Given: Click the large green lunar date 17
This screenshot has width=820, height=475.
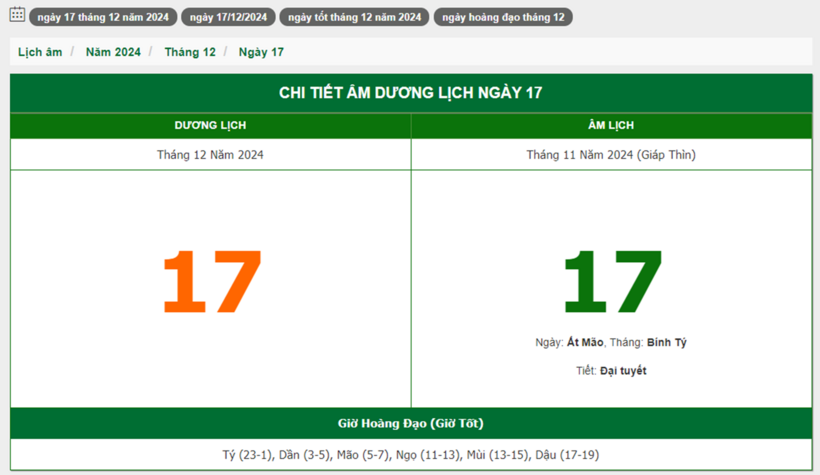Looking at the screenshot, I should click(611, 282).
